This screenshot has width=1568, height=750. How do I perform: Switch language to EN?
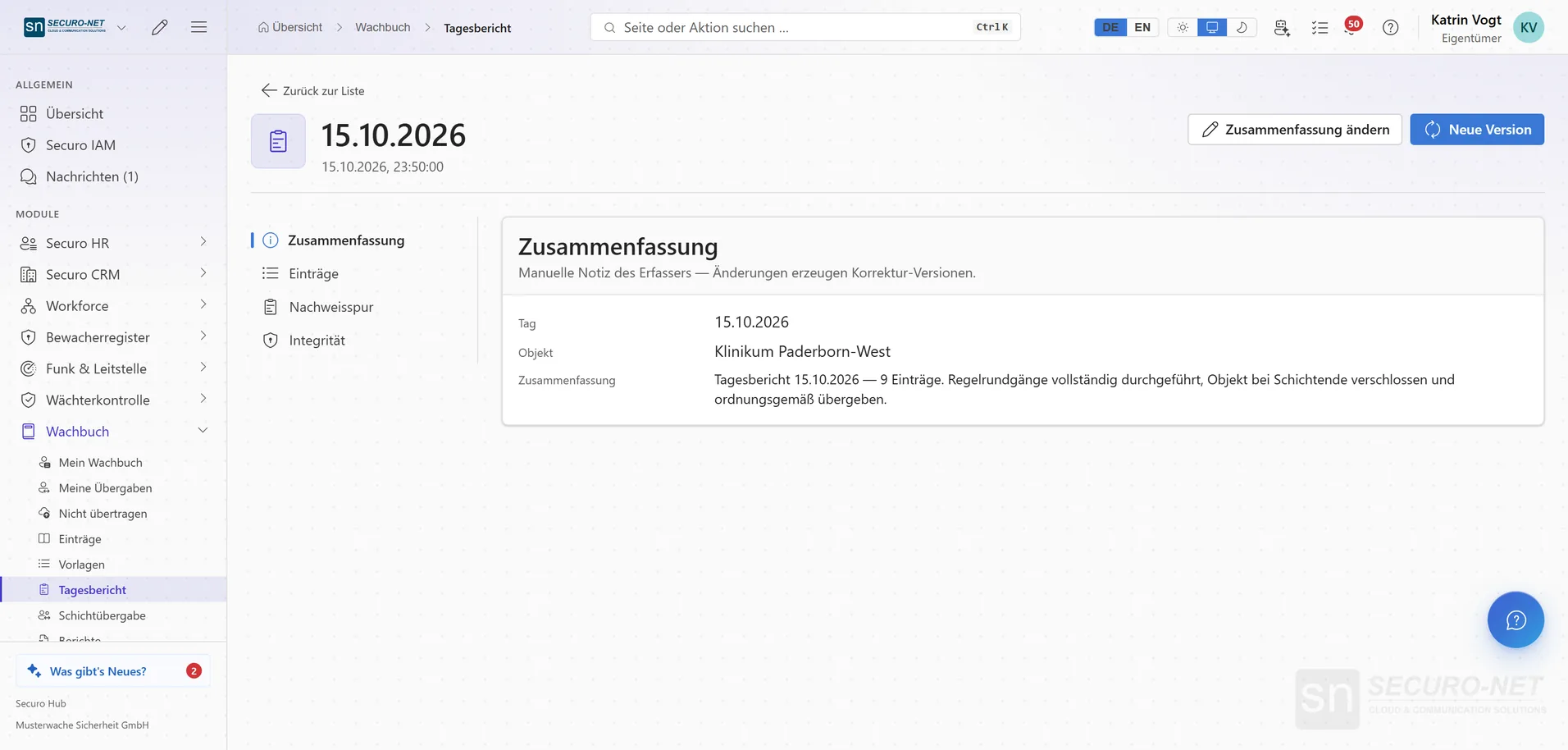(1142, 27)
